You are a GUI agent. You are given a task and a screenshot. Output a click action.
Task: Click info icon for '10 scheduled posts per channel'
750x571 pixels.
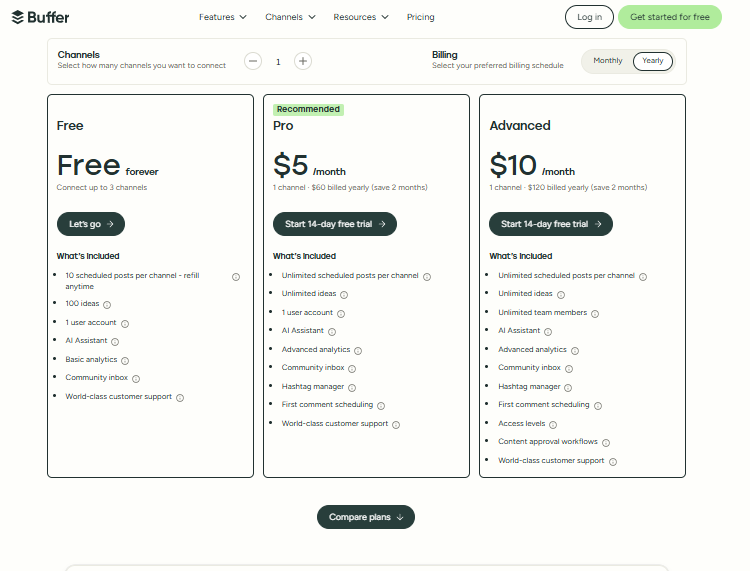pyautogui.click(x=236, y=277)
